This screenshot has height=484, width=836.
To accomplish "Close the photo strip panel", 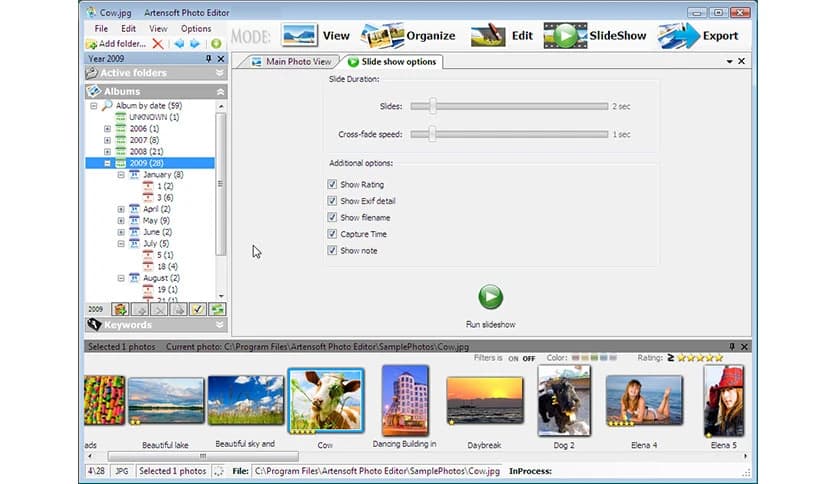I will tap(744, 346).
